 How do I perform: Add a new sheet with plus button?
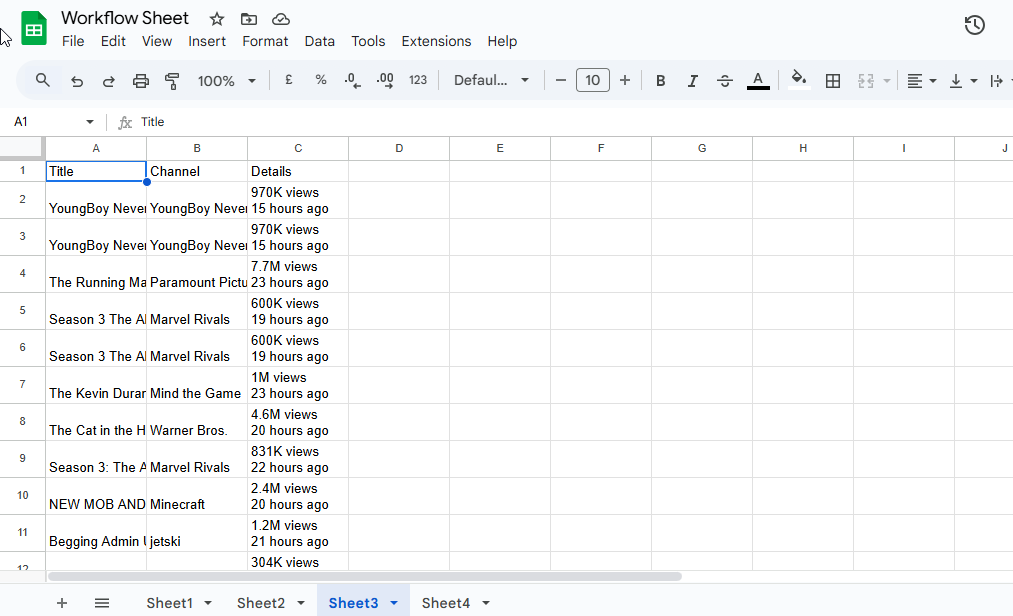coord(61,603)
